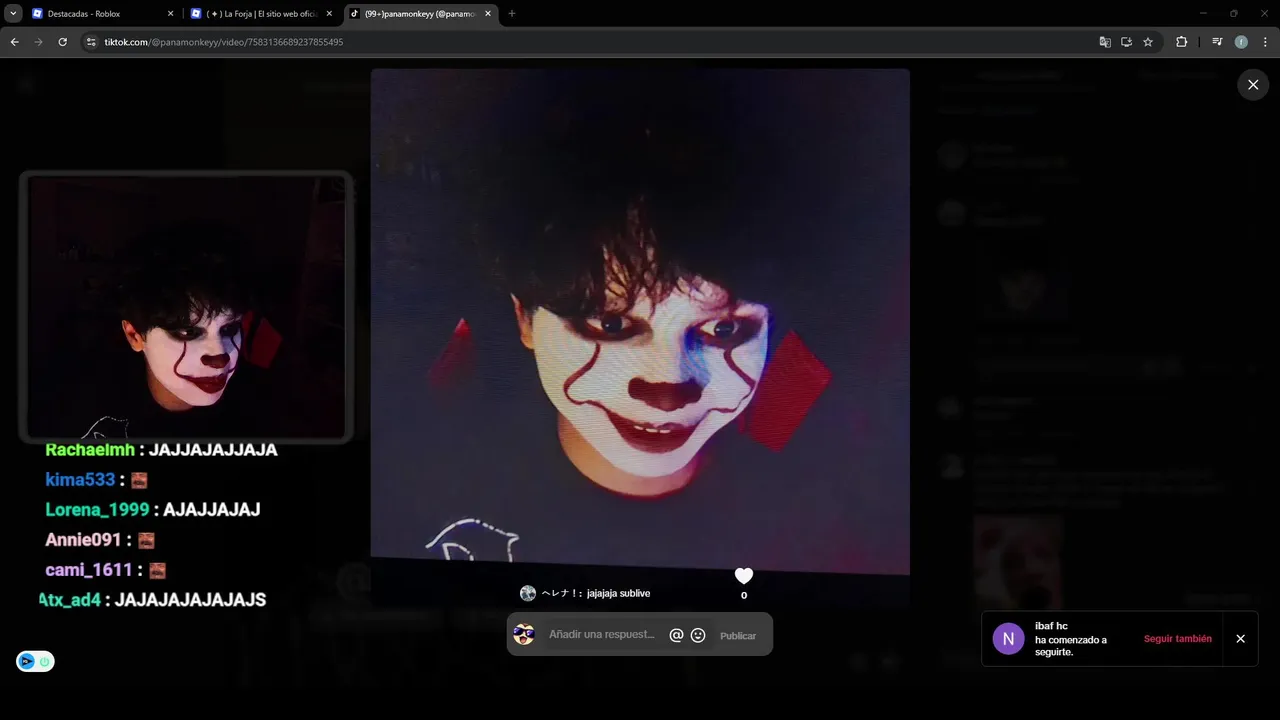This screenshot has width=1280, height=720.
Task: Toggle the blue overlay widget at bottom left
Action: click(35, 661)
